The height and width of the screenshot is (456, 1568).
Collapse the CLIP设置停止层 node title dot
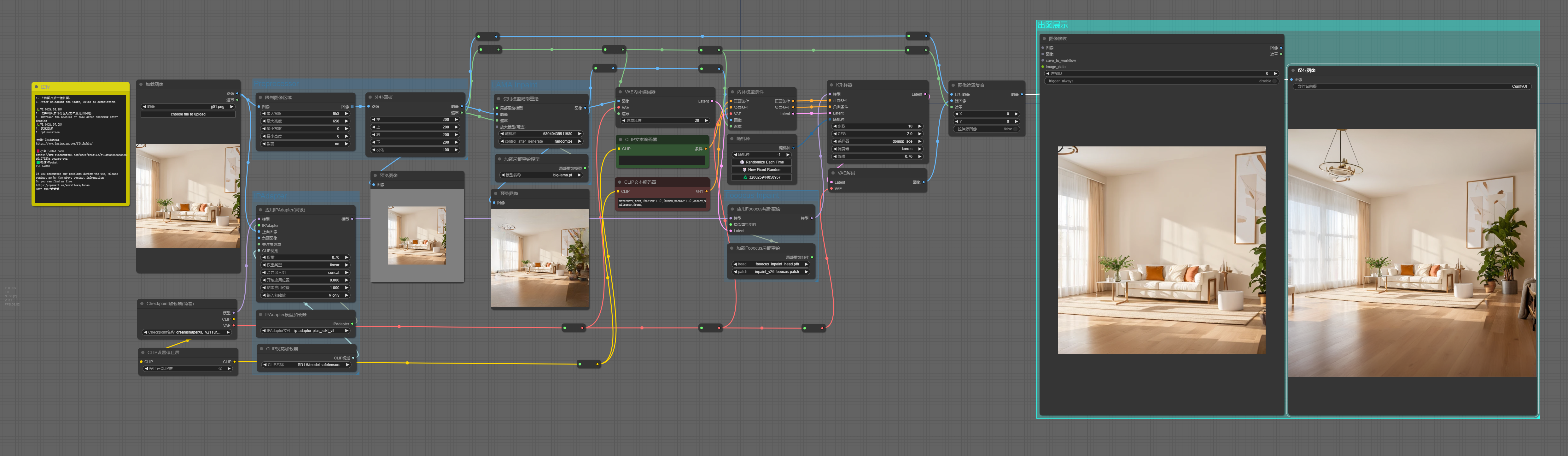point(143,352)
